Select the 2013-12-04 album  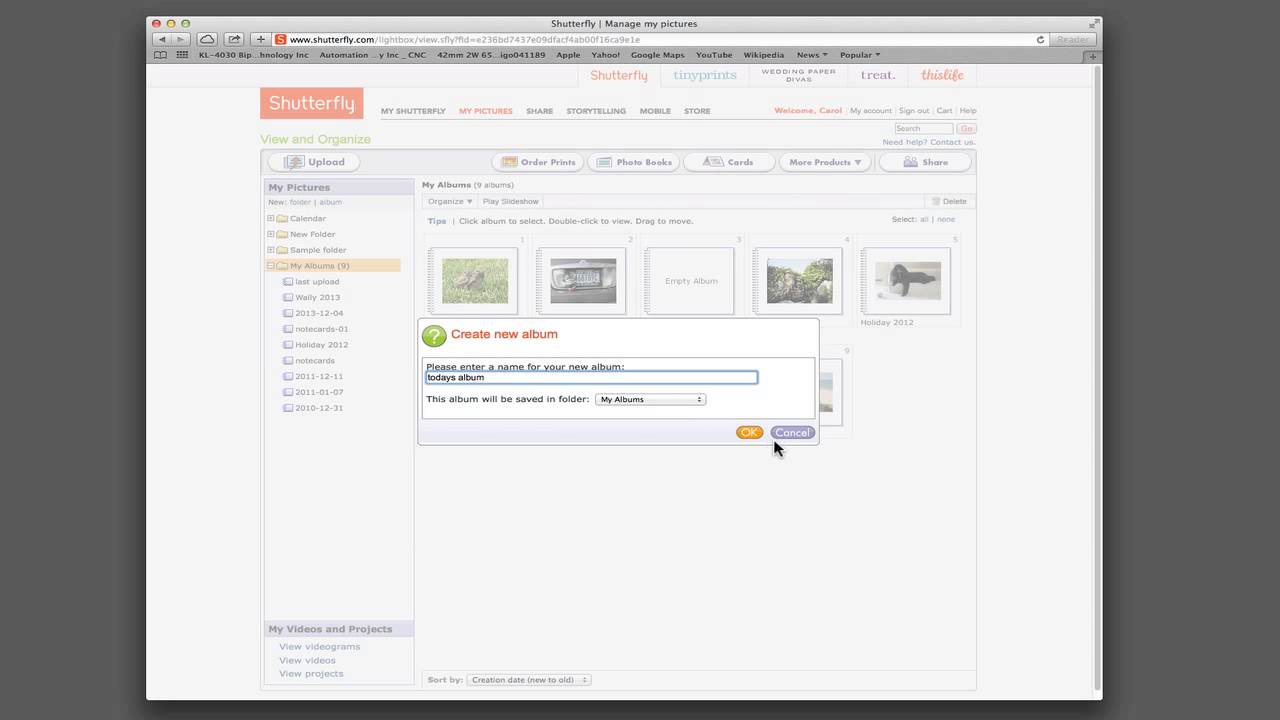click(319, 313)
